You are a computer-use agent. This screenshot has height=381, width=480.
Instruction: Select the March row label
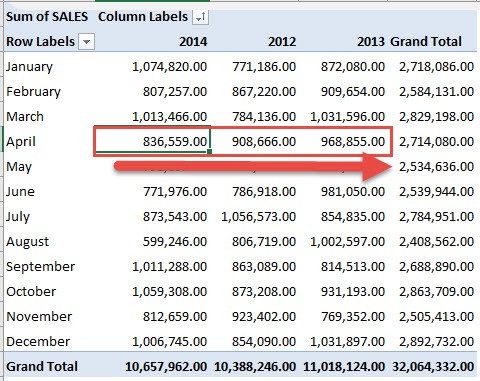pyautogui.click(x=25, y=117)
